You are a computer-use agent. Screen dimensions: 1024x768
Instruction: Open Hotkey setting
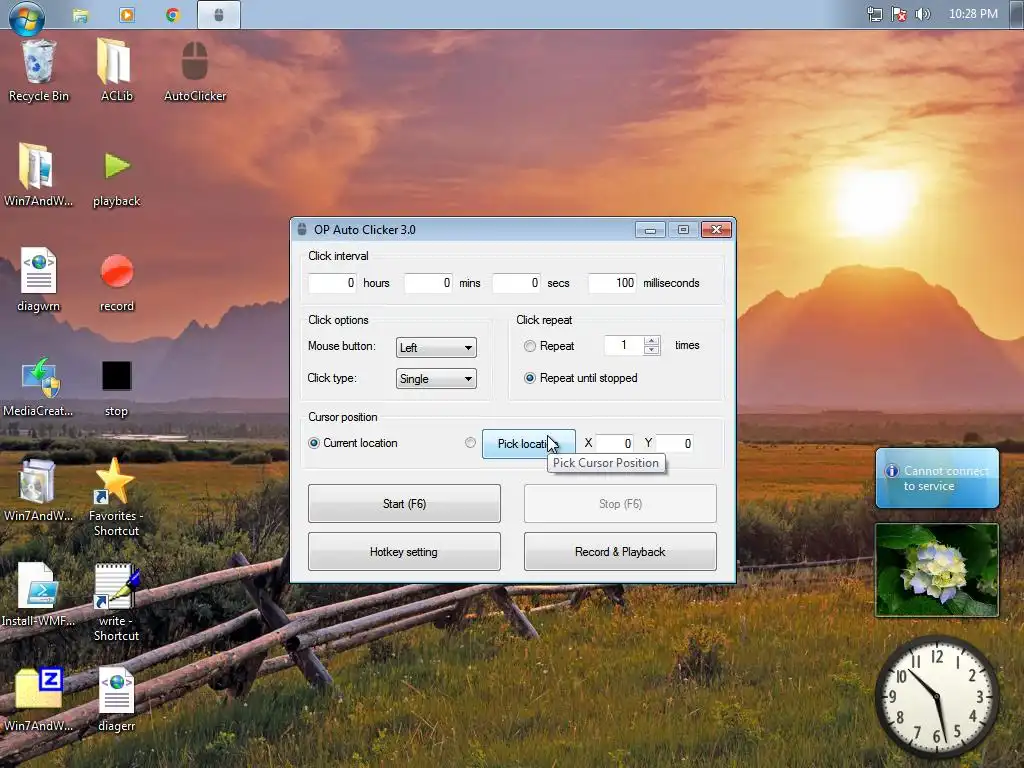click(x=404, y=552)
